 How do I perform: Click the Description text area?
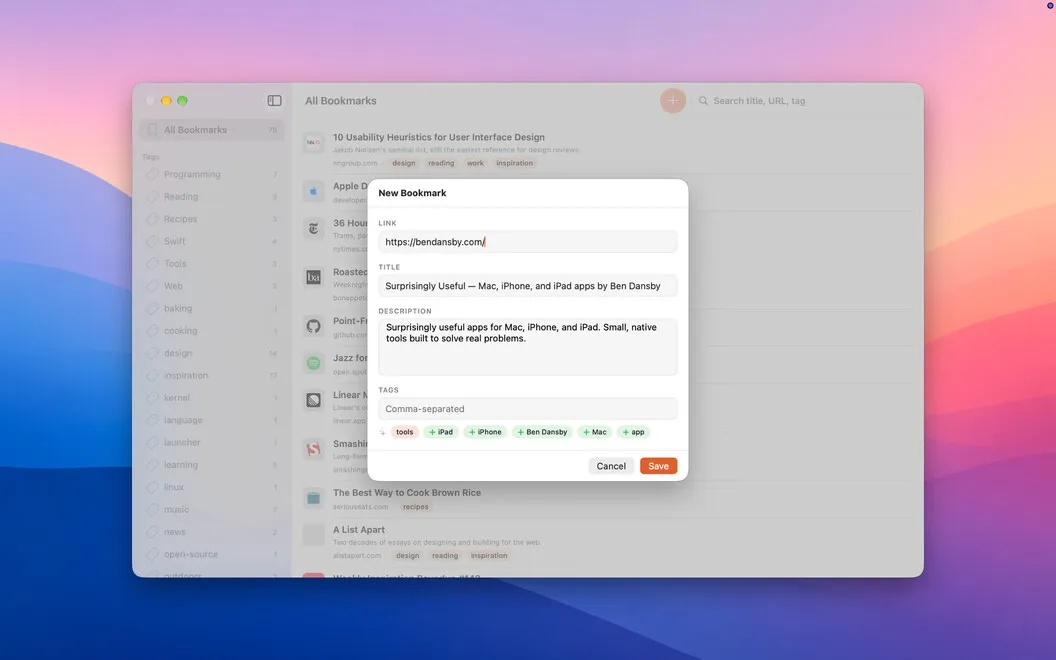[x=527, y=347]
